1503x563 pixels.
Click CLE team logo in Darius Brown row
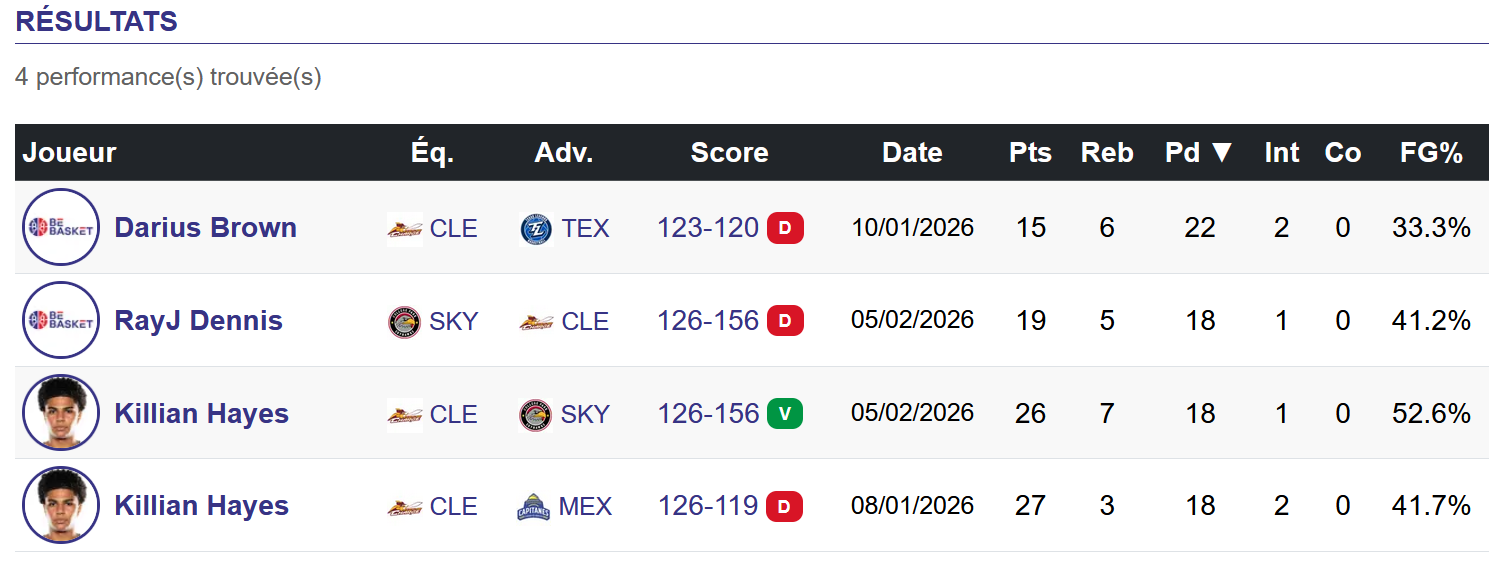[x=404, y=229]
